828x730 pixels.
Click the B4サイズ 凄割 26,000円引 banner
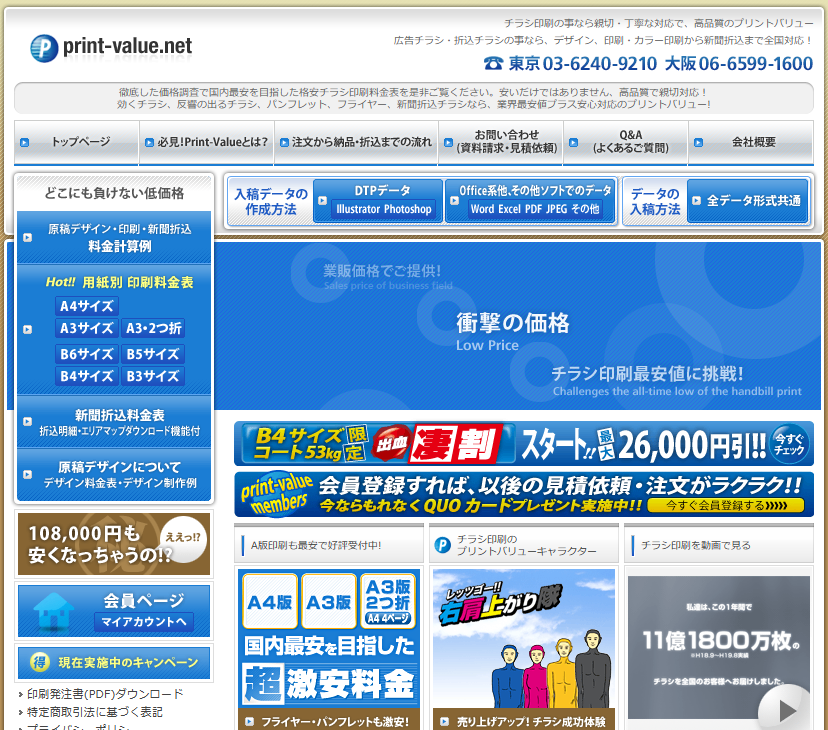tap(524, 443)
